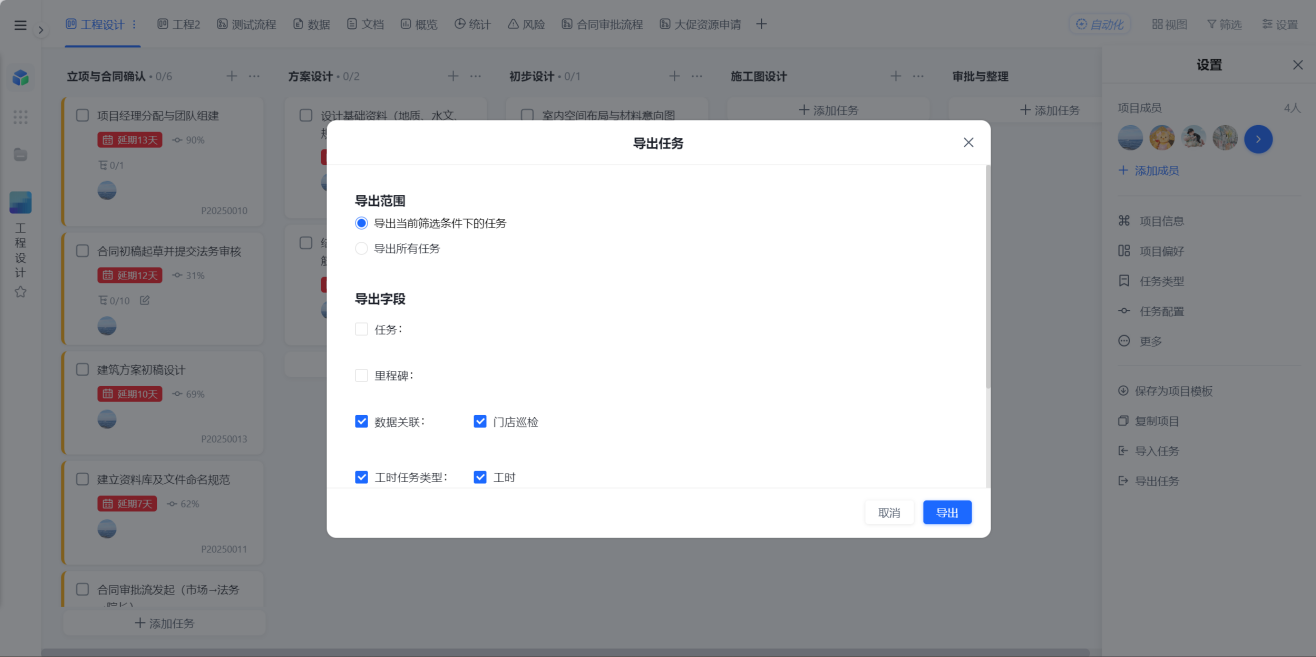Check off task 项目经理分配与团队组建
This screenshot has height=657, width=1316.
(x=83, y=115)
